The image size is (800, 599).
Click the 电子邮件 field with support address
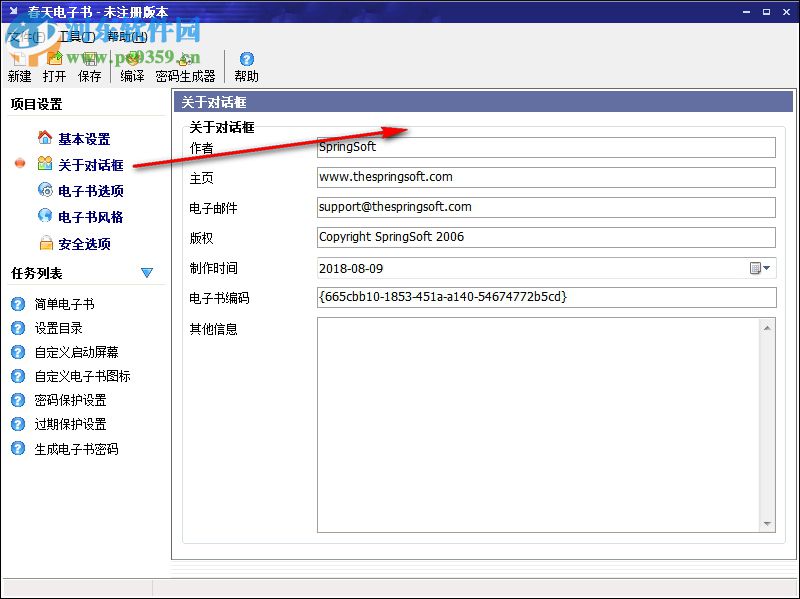(546, 208)
